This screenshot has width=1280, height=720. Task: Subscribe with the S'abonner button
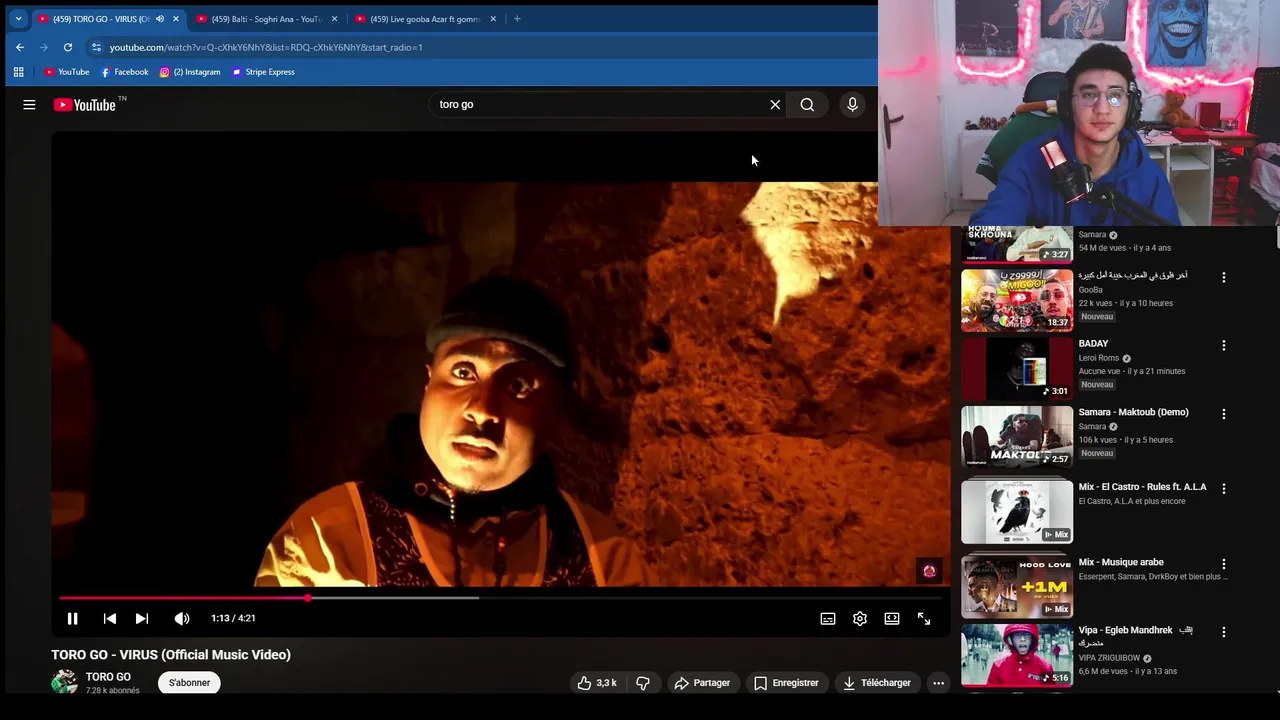click(189, 683)
